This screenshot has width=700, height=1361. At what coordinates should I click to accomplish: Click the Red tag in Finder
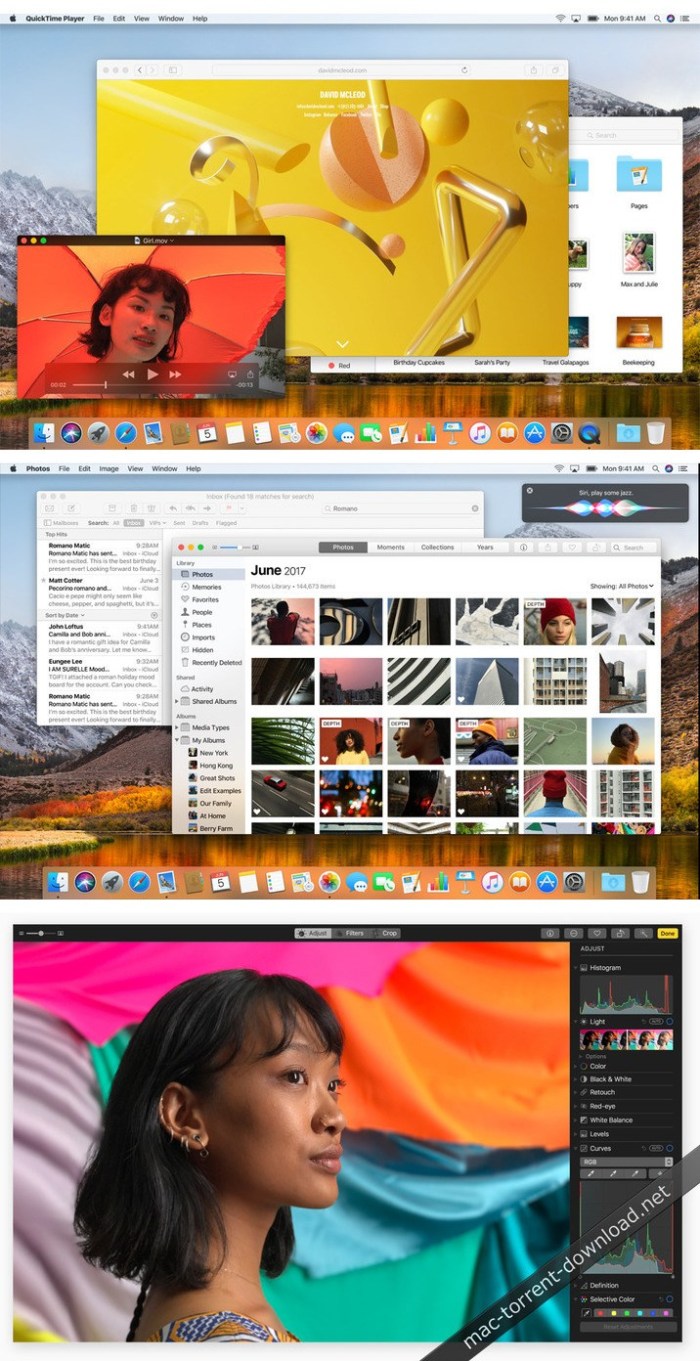(x=338, y=365)
